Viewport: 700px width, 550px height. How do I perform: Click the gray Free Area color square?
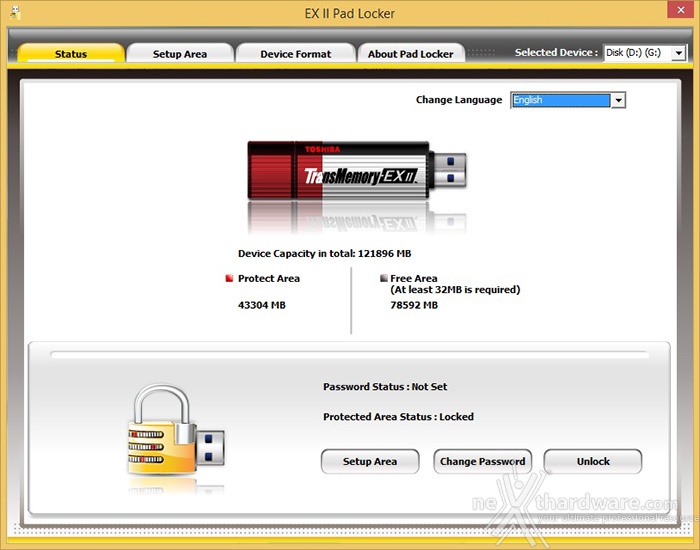point(383,278)
